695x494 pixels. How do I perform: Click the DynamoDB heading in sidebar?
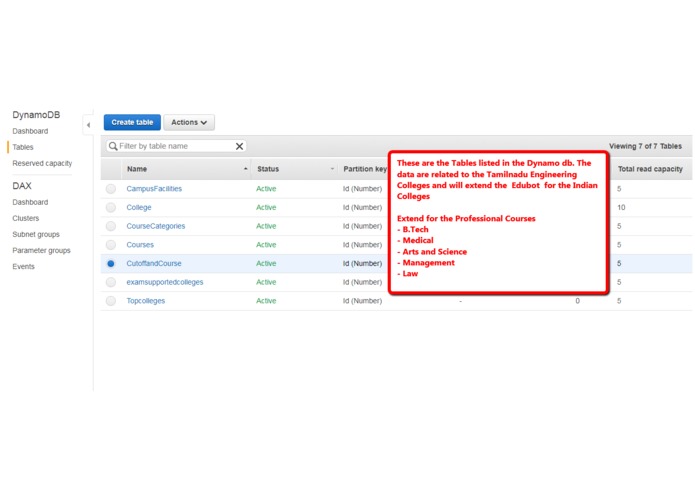point(36,115)
